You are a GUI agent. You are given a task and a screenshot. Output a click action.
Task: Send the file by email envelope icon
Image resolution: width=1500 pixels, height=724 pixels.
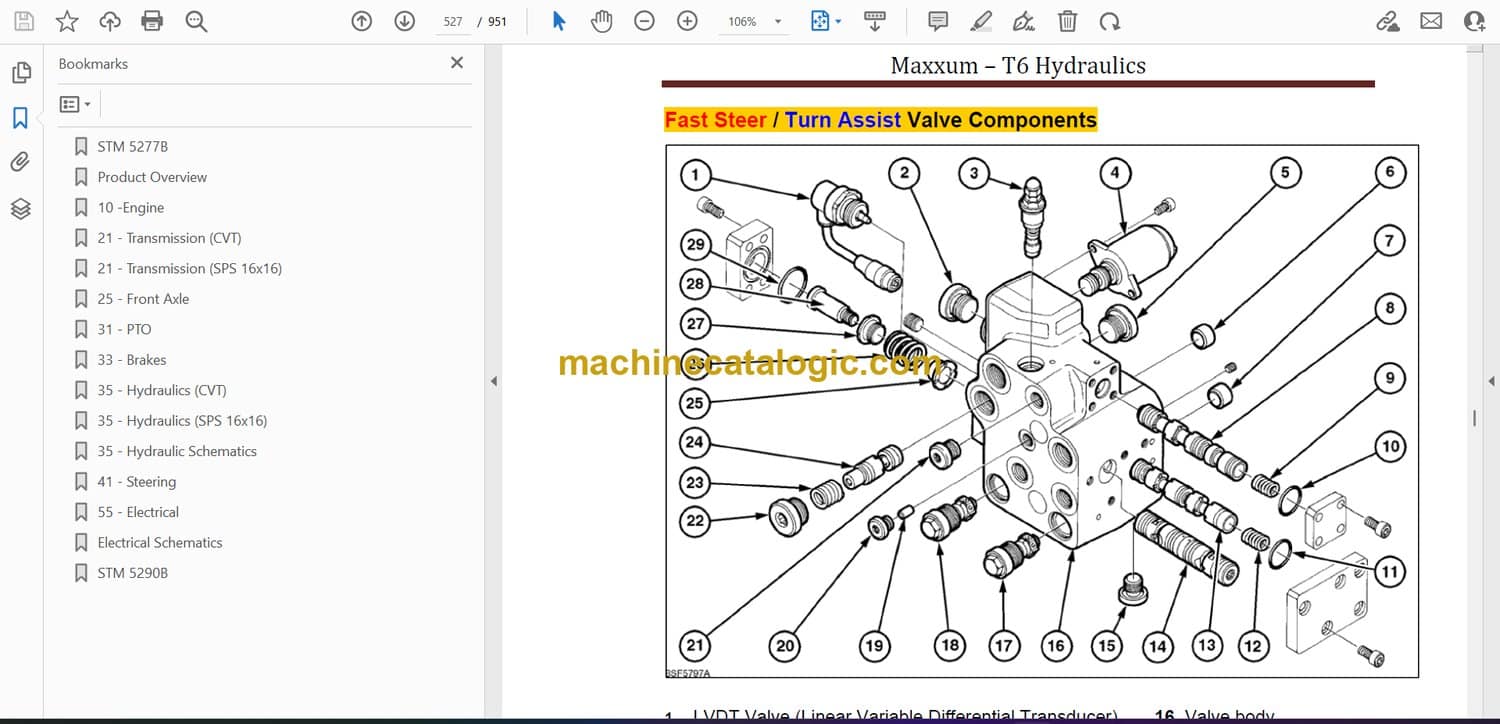[x=1431, y=21]
